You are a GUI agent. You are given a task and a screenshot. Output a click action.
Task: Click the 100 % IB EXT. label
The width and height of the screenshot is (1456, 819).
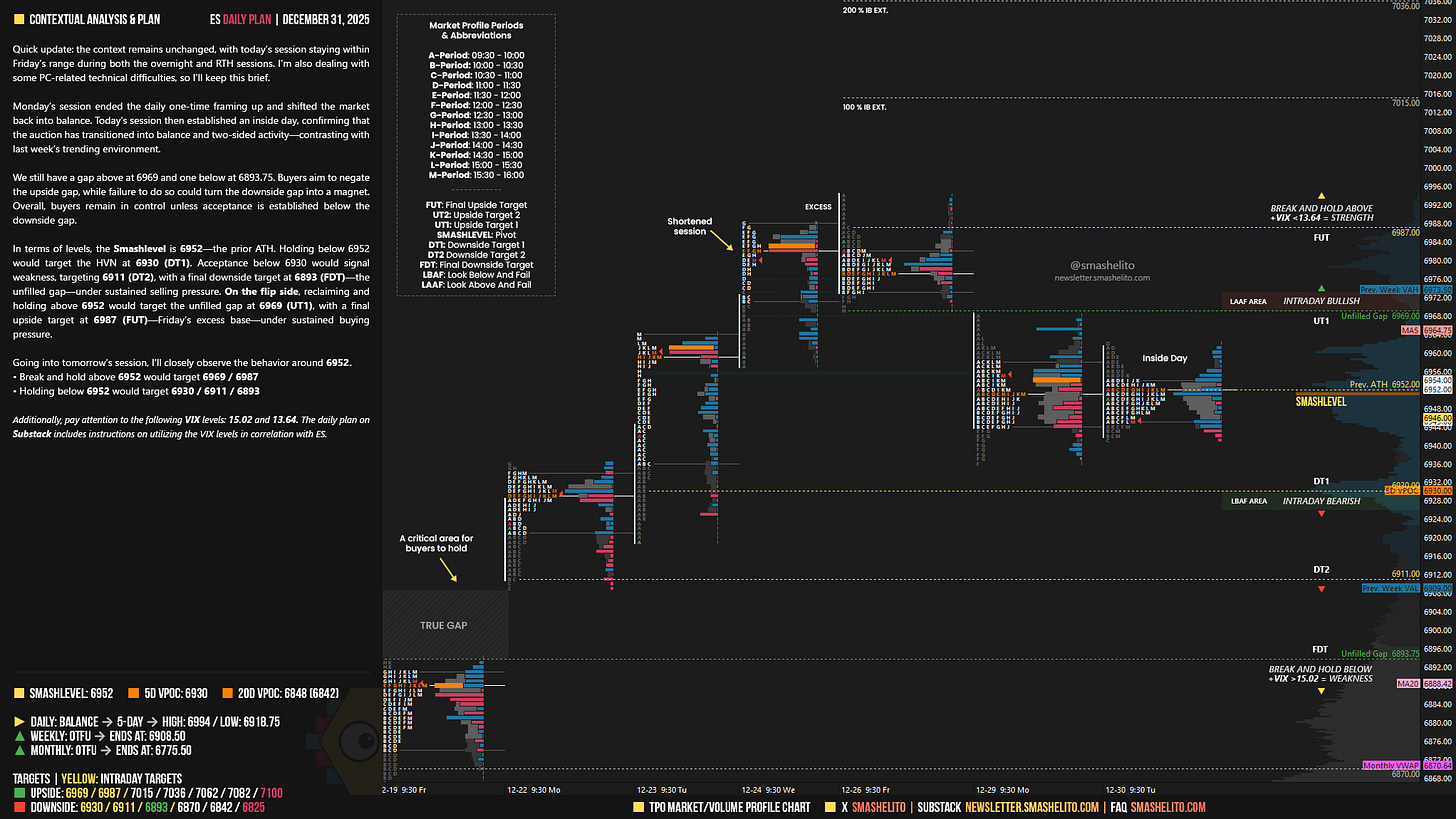click(865, 106)
